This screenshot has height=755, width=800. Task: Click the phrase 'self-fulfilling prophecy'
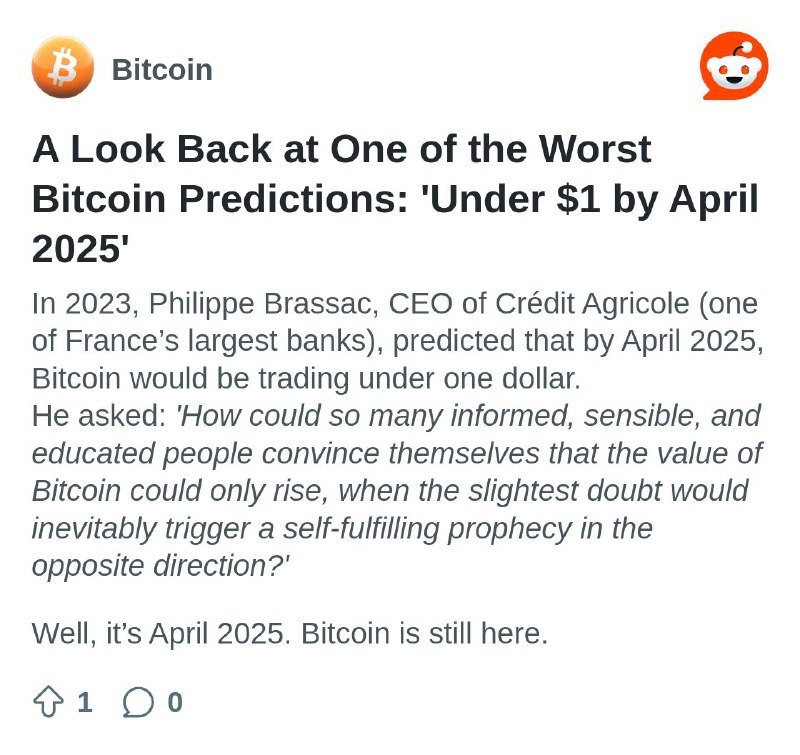[427, 528]
